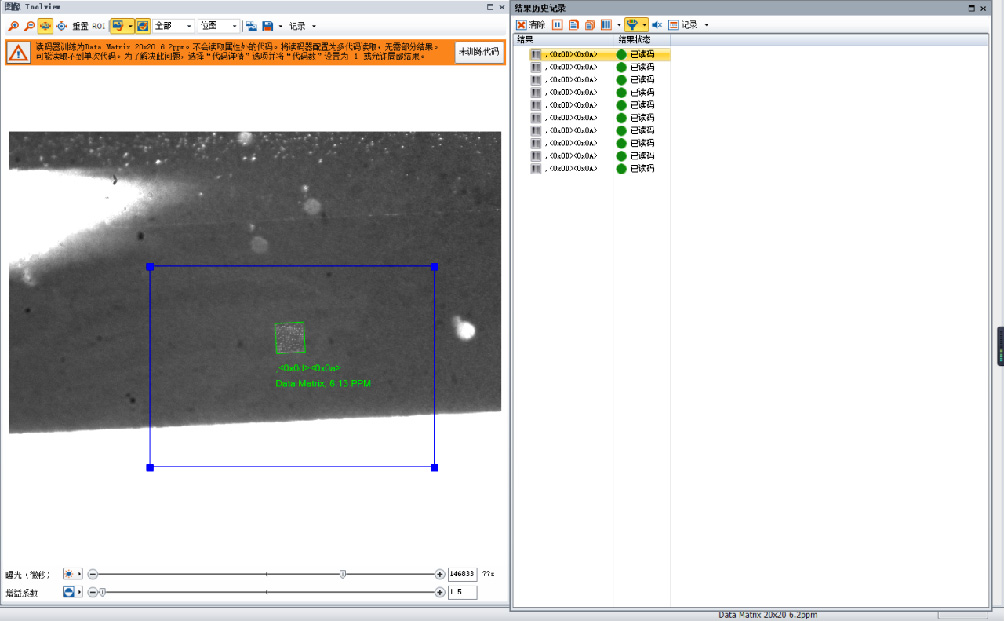Screen dimensions: 1005x621
Task: Click the 重置 ROI button
Action: [88, 26]
